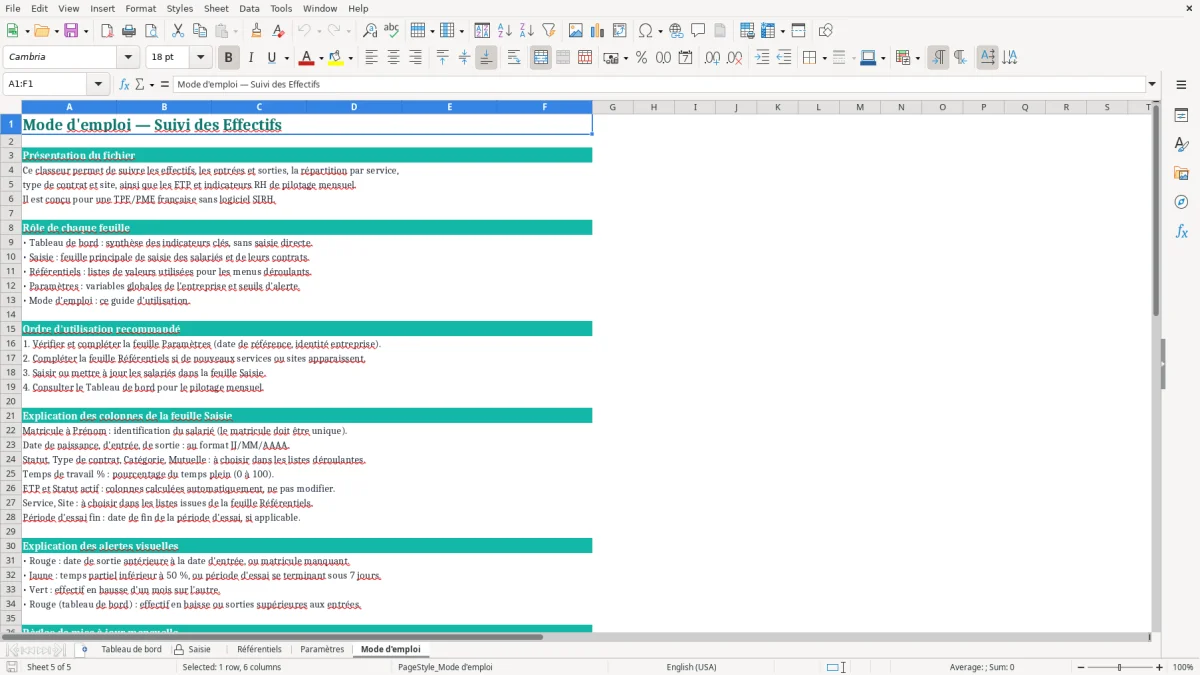1200x675 pixels.
Task: Increase indent of cell content
Action: click(762, 58)
